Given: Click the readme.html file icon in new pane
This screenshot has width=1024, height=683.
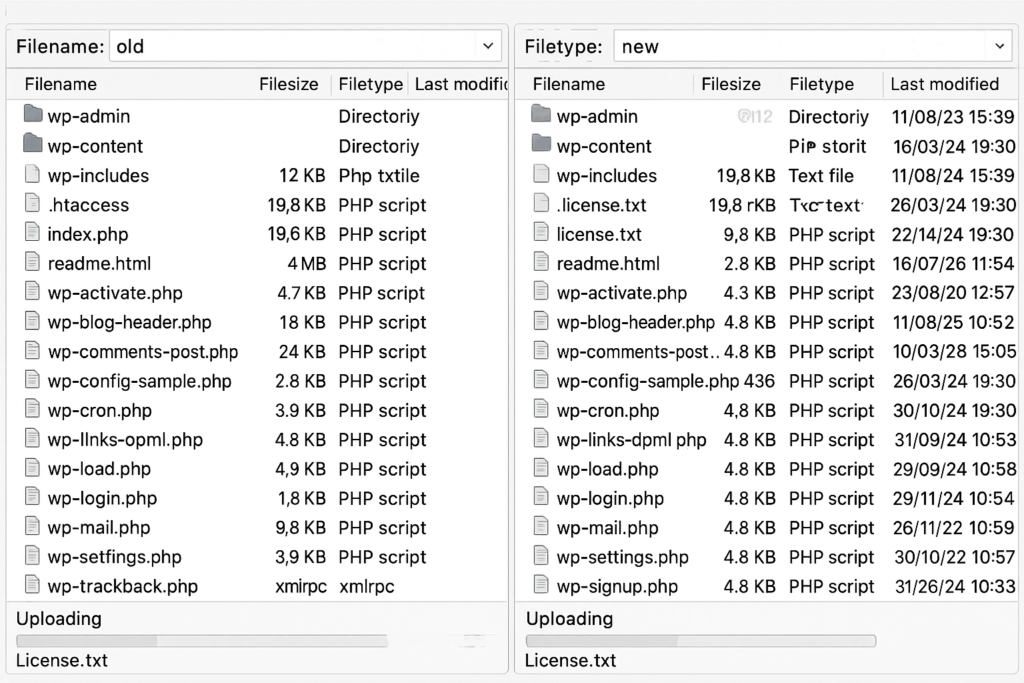Looking at the screenshot, I should (x=541, y=262).
